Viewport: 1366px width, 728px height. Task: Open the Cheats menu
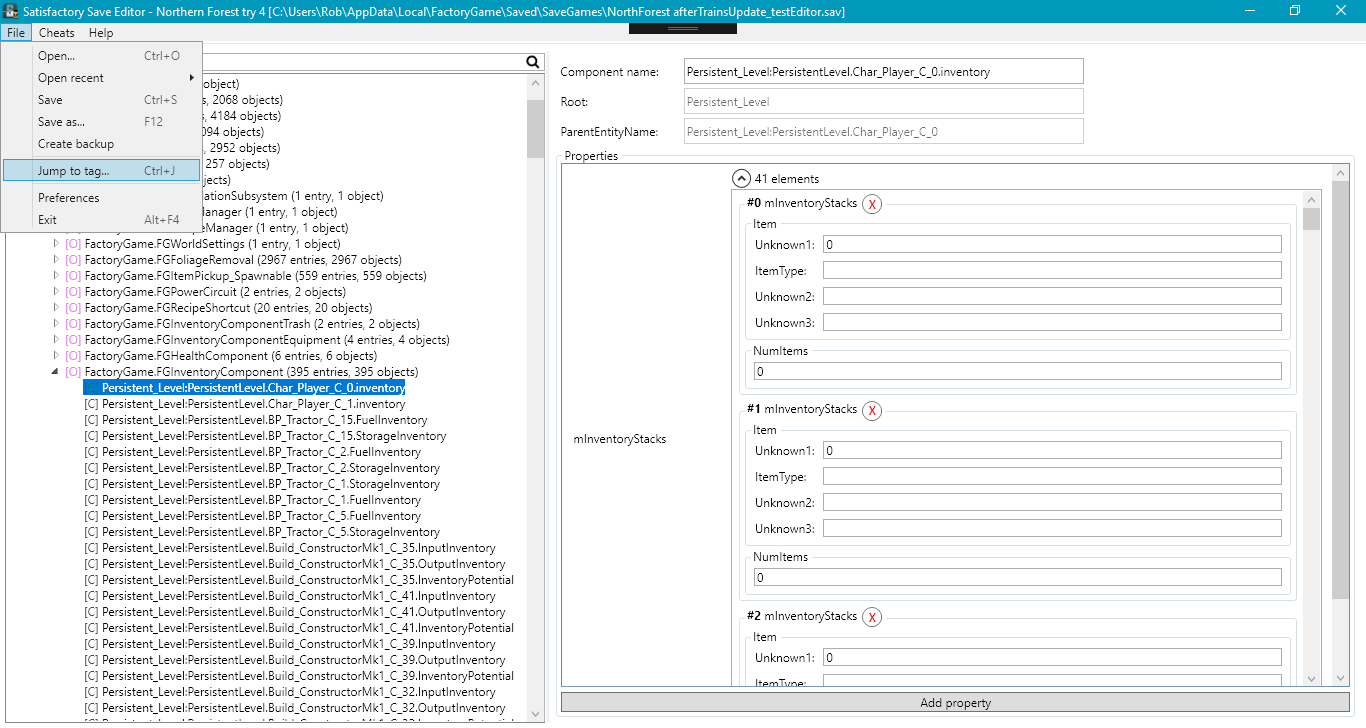click(57, 33)
